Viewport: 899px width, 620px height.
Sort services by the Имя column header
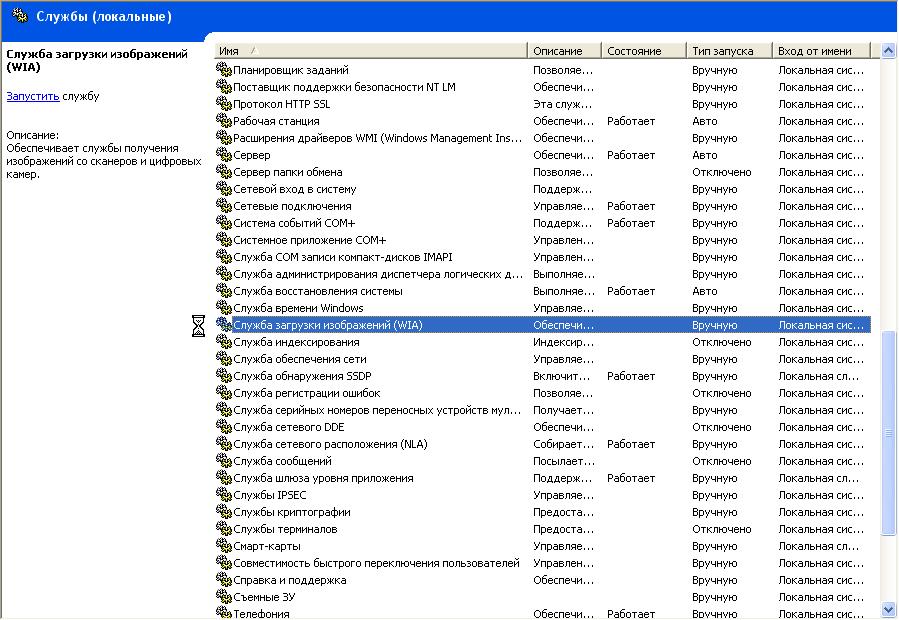click(370, 50)
